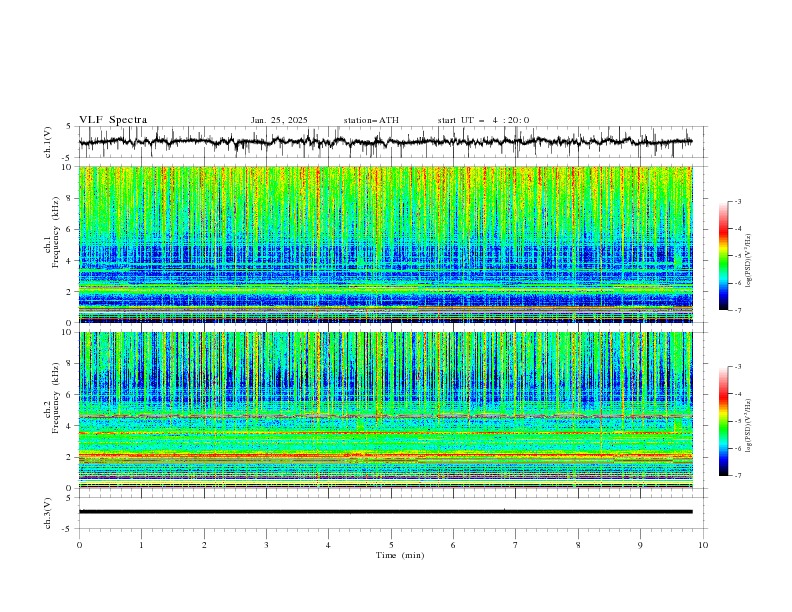
Task: Click the "VLF Spectra" plot title
Action: (113, 120)
